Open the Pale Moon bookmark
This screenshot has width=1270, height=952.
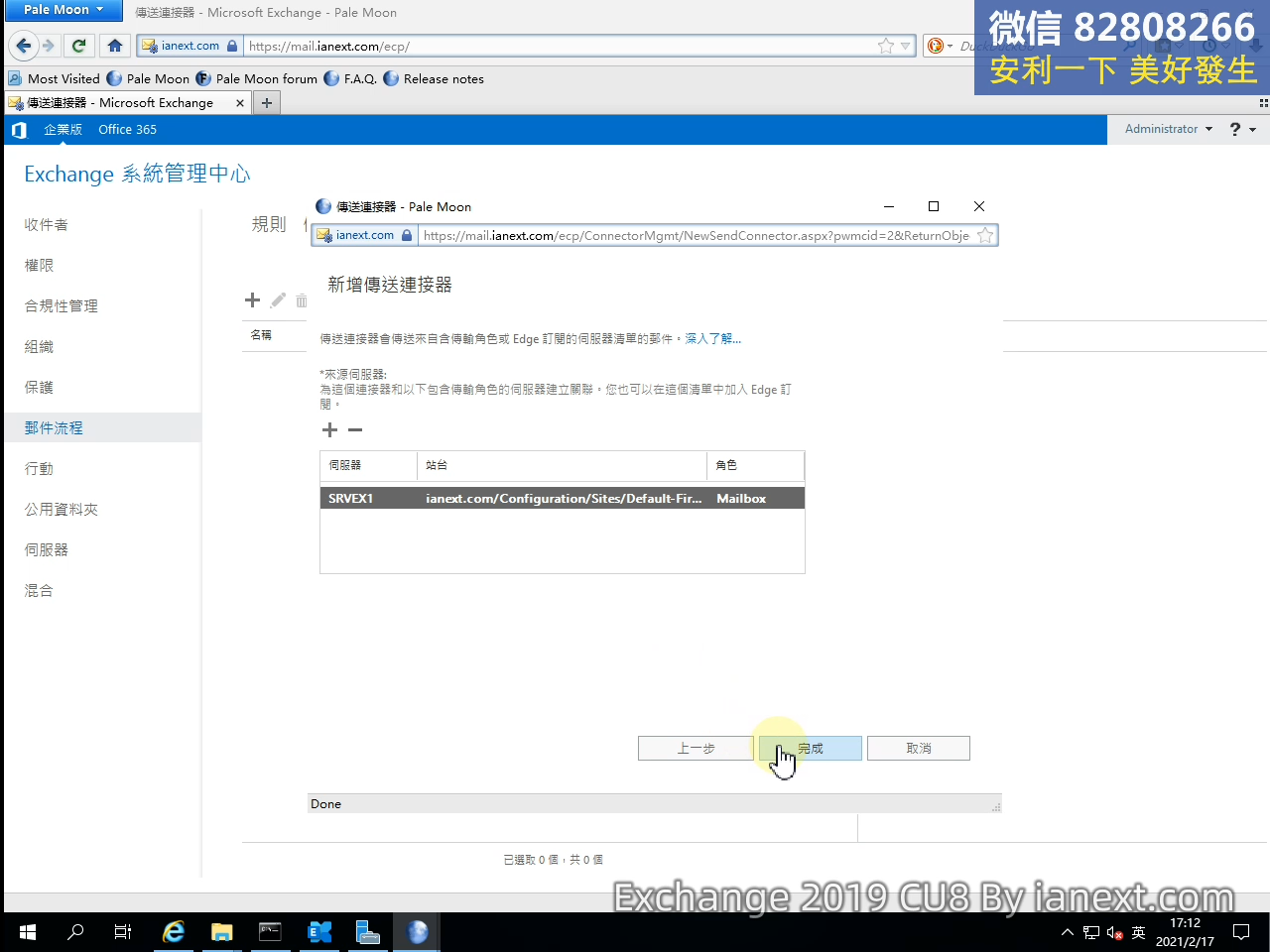[x=148, y=78]
